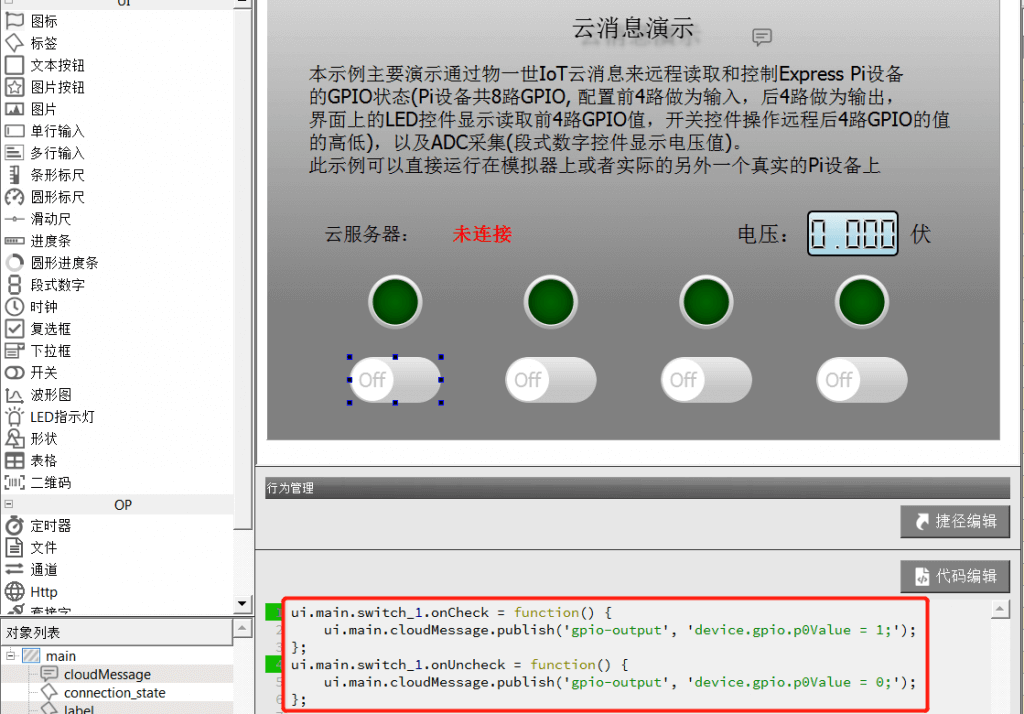Click the 云服务器 label on canvas
1024x714 pixels.
(x=366, y=234)
